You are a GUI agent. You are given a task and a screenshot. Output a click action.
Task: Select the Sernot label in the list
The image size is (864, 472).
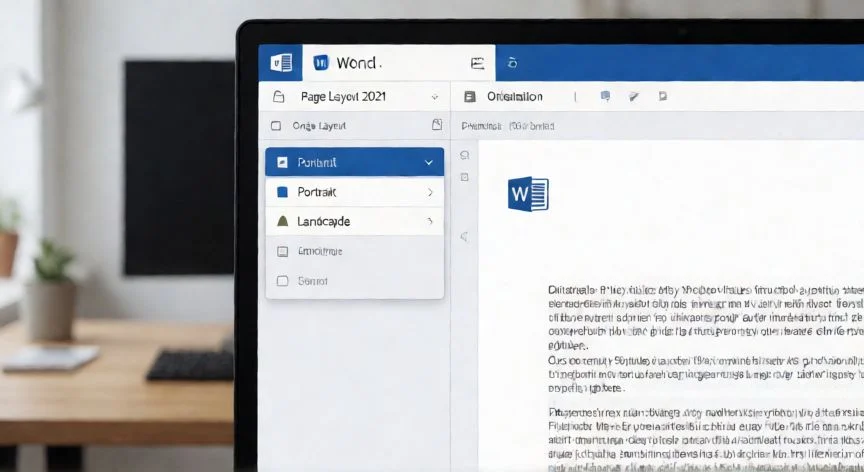pyautogui.click(x=312, y=281)
